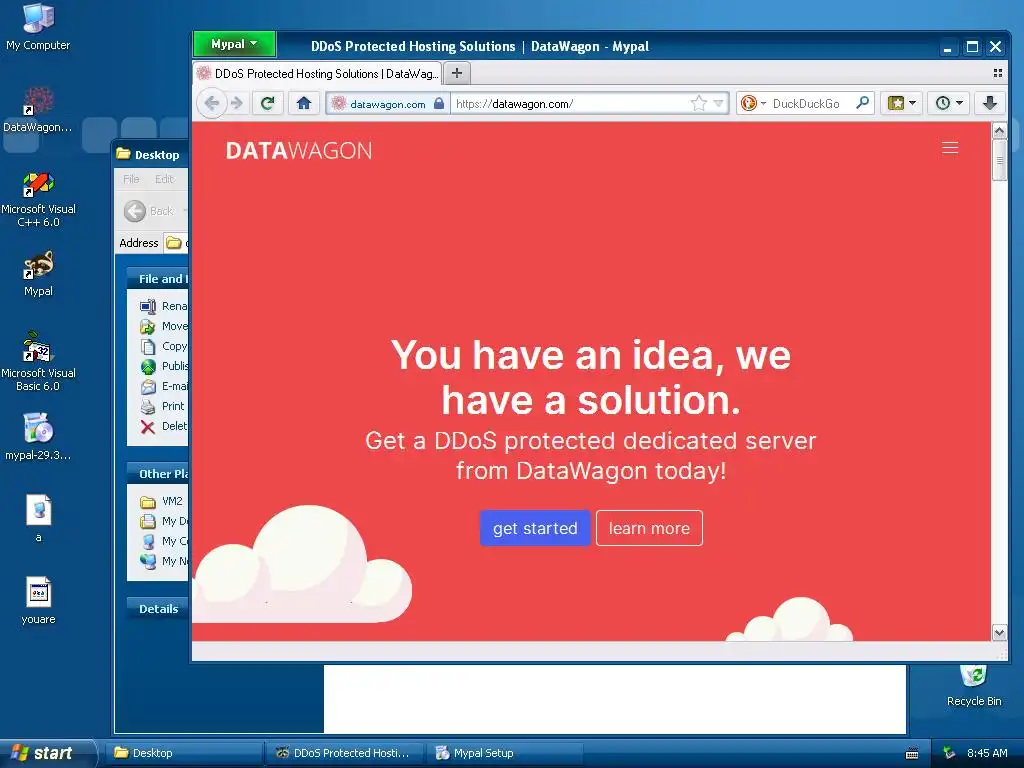Screen dimensions: 1024x768
Task: Collapse 'Other Places' panel header
Action: [x=157, y=474]
